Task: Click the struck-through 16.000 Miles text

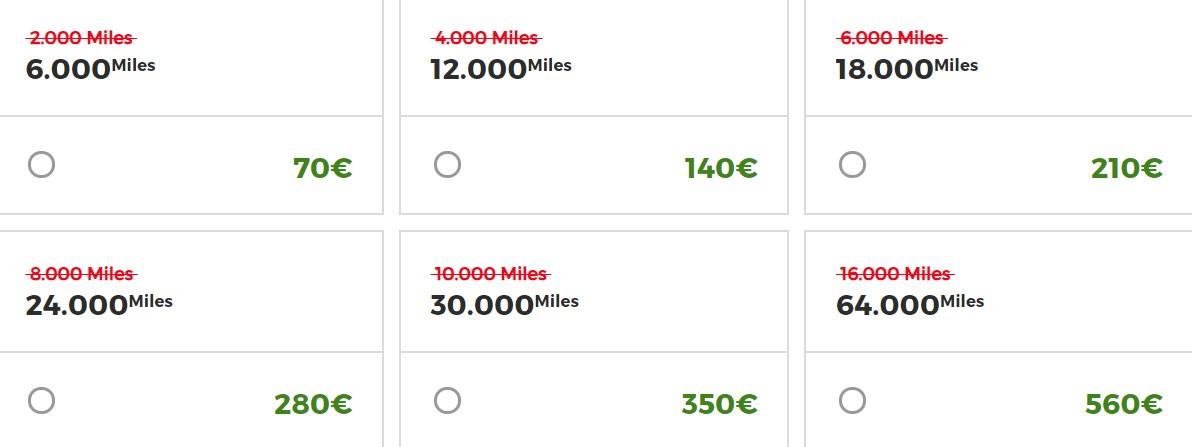Action: (896, 273)
